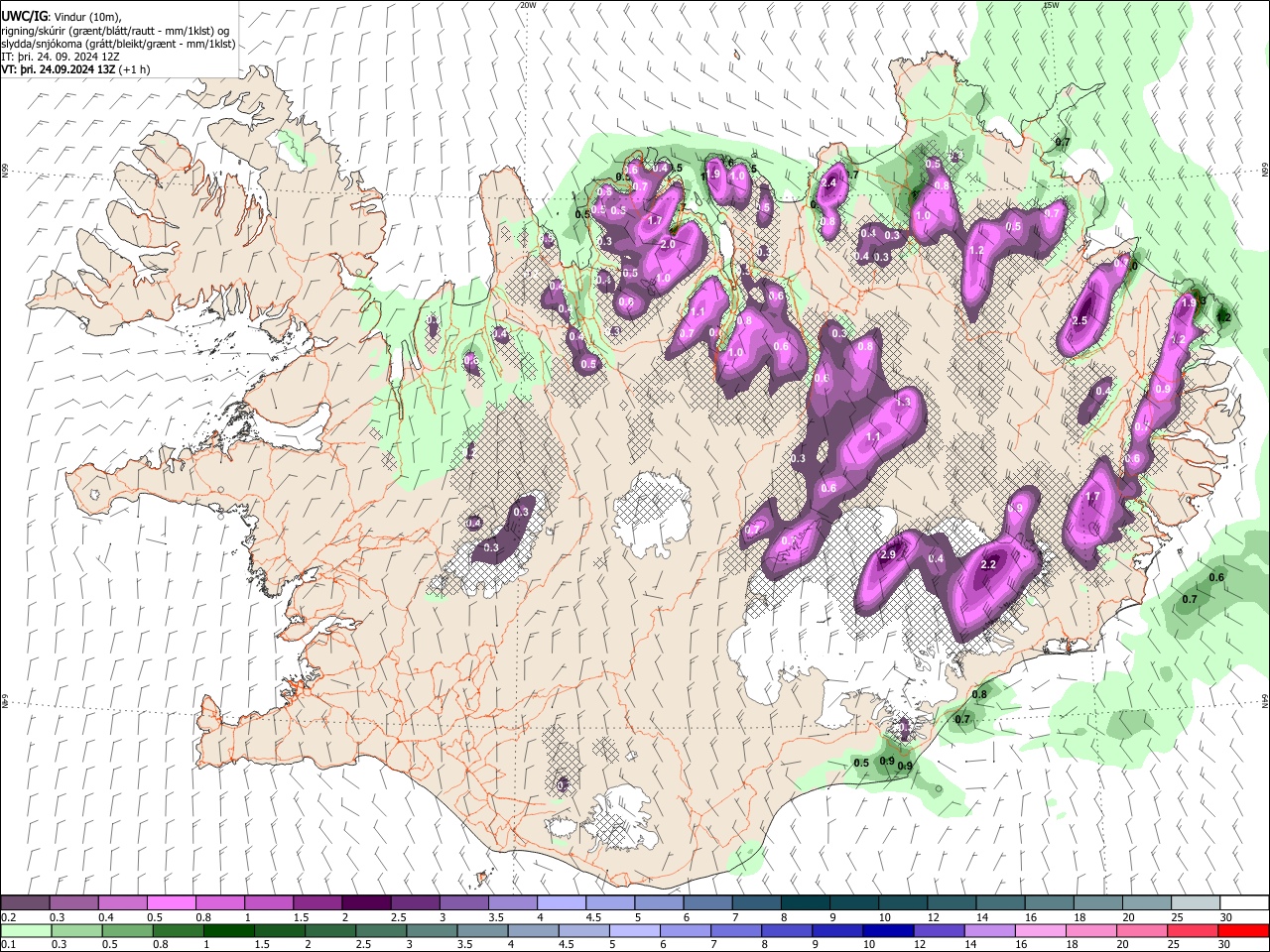The height and width of the screenshot is (952, 1270).
Task: Click the 2.9 snowfall value on the map
Action: 888,554
